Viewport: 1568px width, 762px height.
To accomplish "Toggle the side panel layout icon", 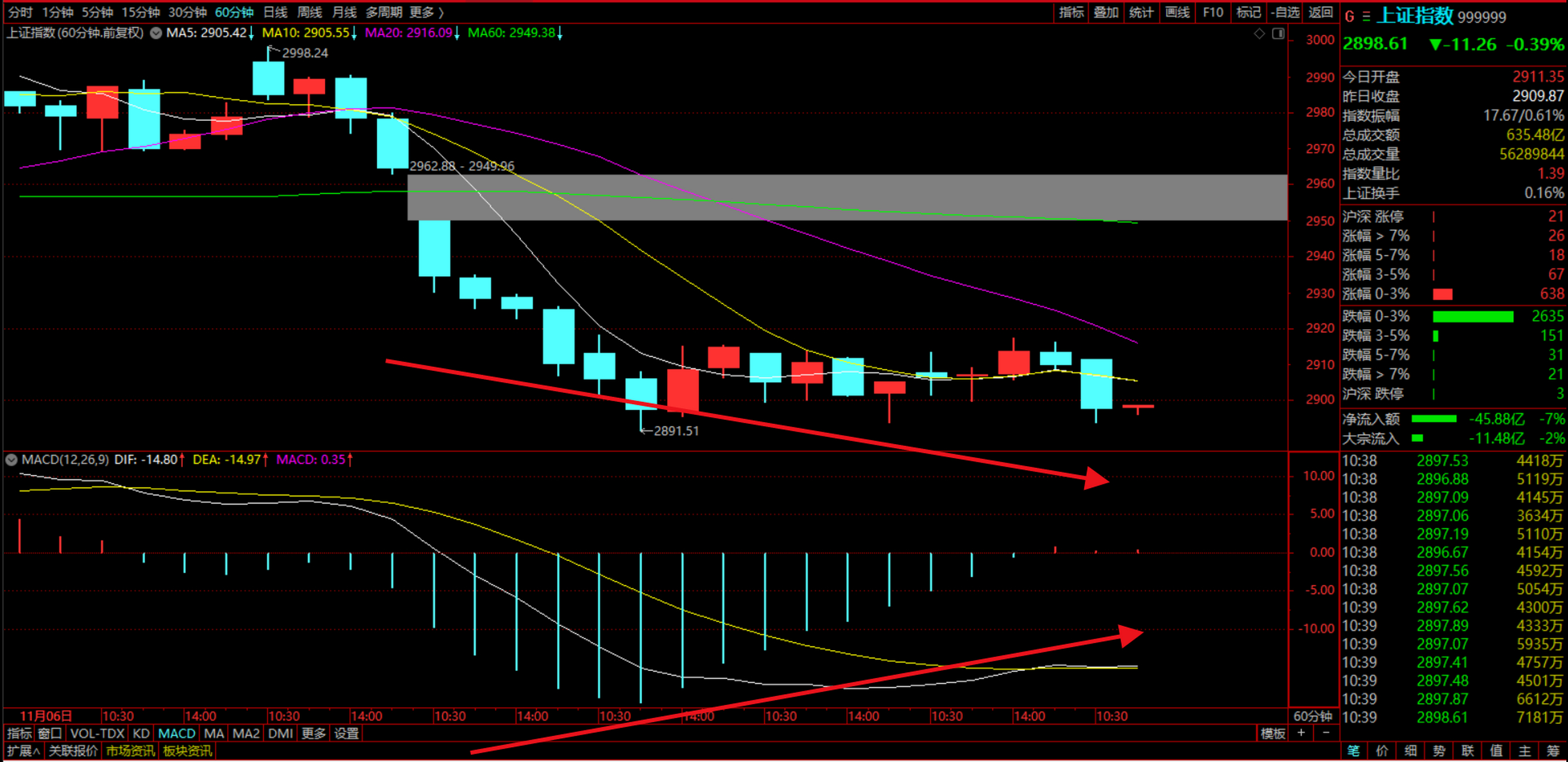I will tap(1278, 33).
